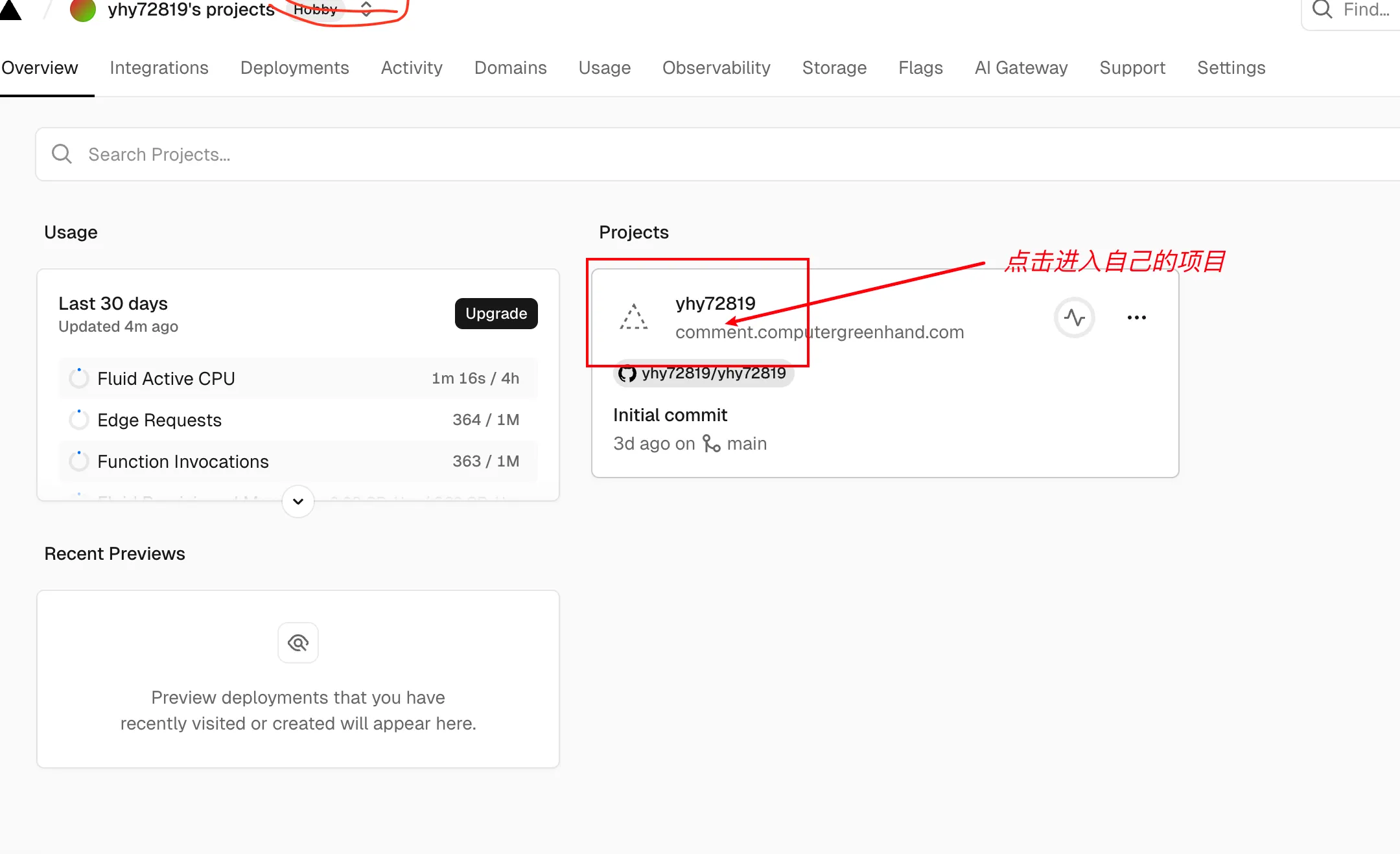Click the Search Projects magnifier icon
Screen dimensions: 1400x854
(x=62, y=154)
